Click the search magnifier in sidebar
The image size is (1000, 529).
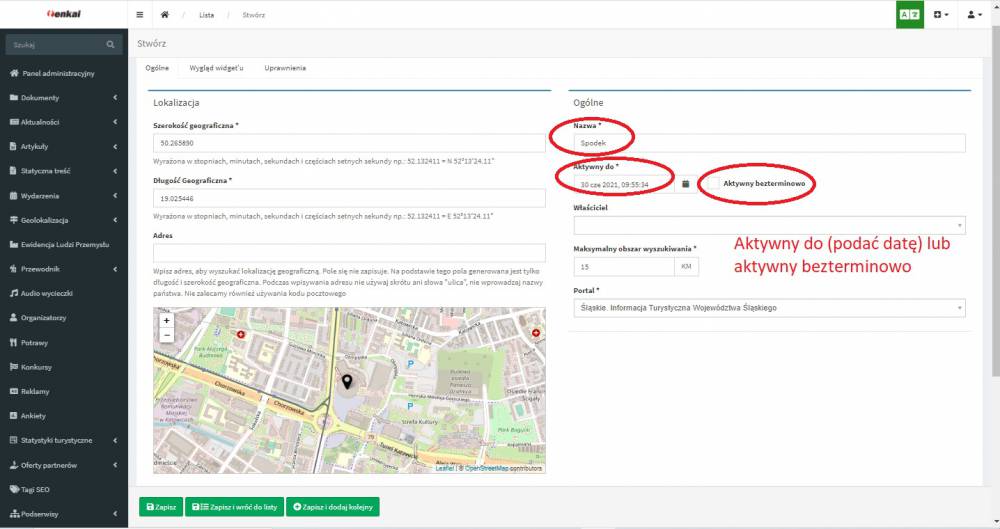point(111,45)
